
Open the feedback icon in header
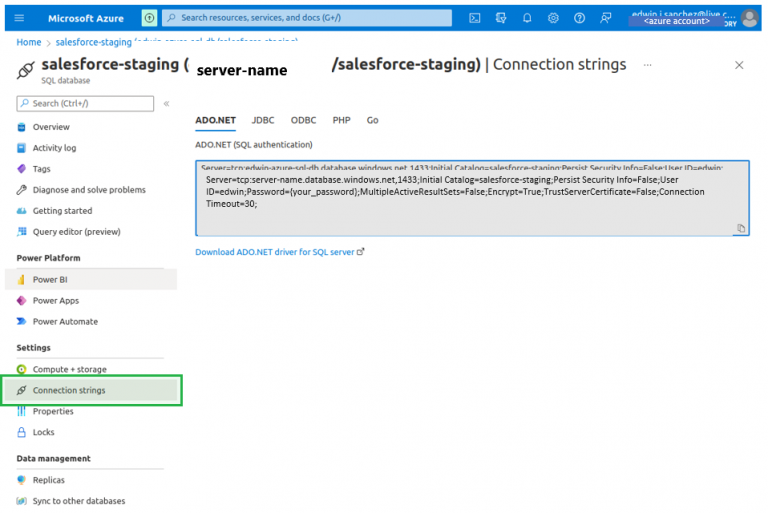pyautogui.click(x=605, y=18)
